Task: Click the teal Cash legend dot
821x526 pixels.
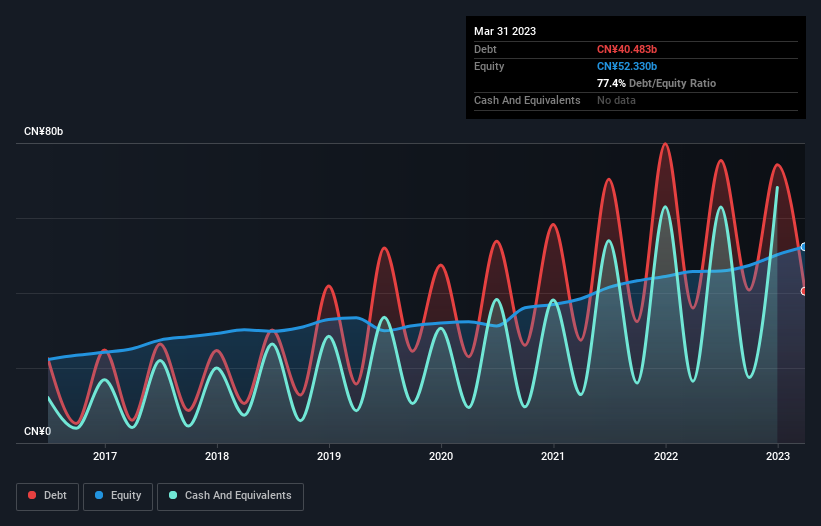Action: [x=173, y=495]
